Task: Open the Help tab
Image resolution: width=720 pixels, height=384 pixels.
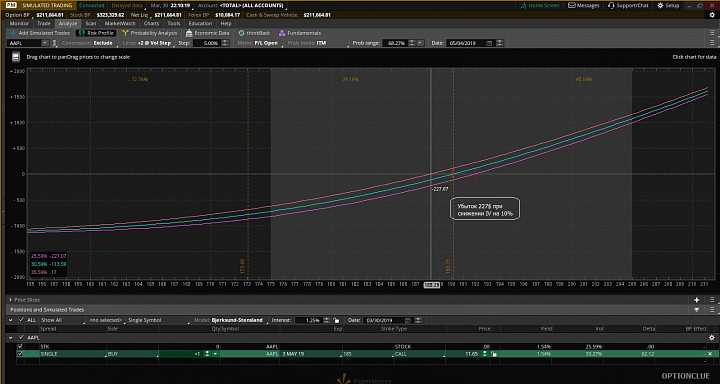Action: pyautogui.click(x=225, y=23)
